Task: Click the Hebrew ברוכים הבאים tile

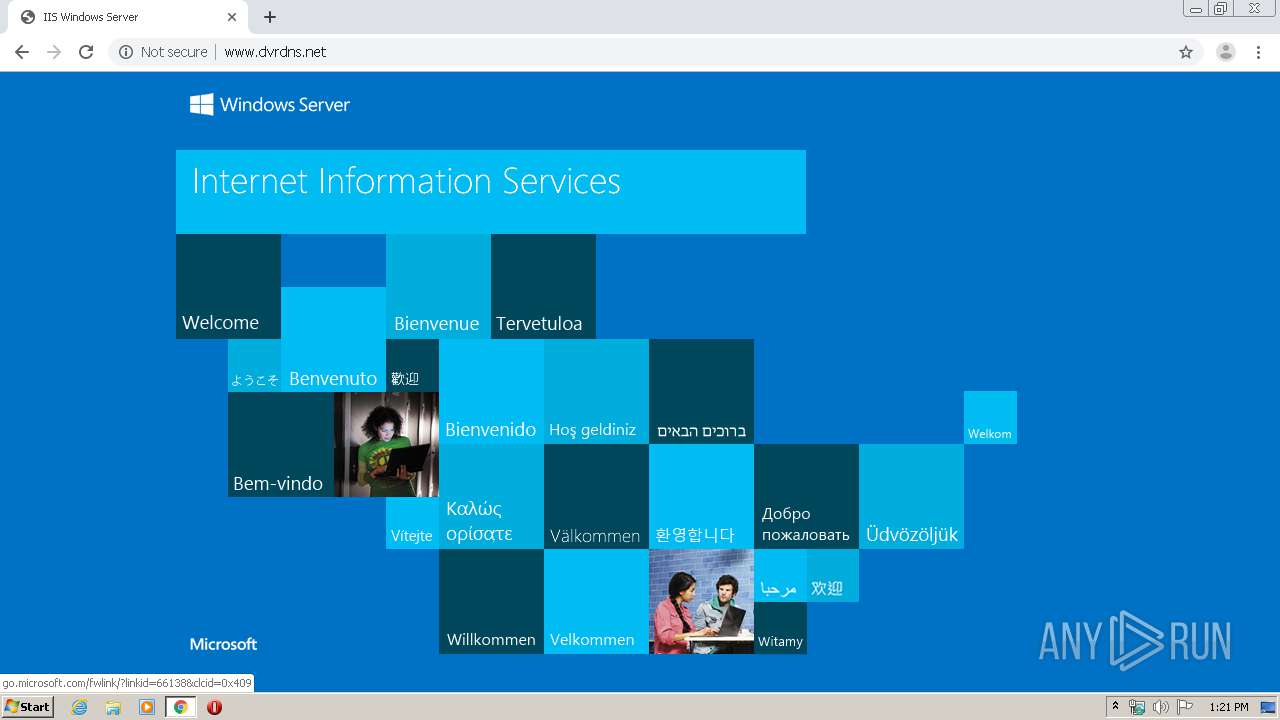Action: tap(701, 391)
